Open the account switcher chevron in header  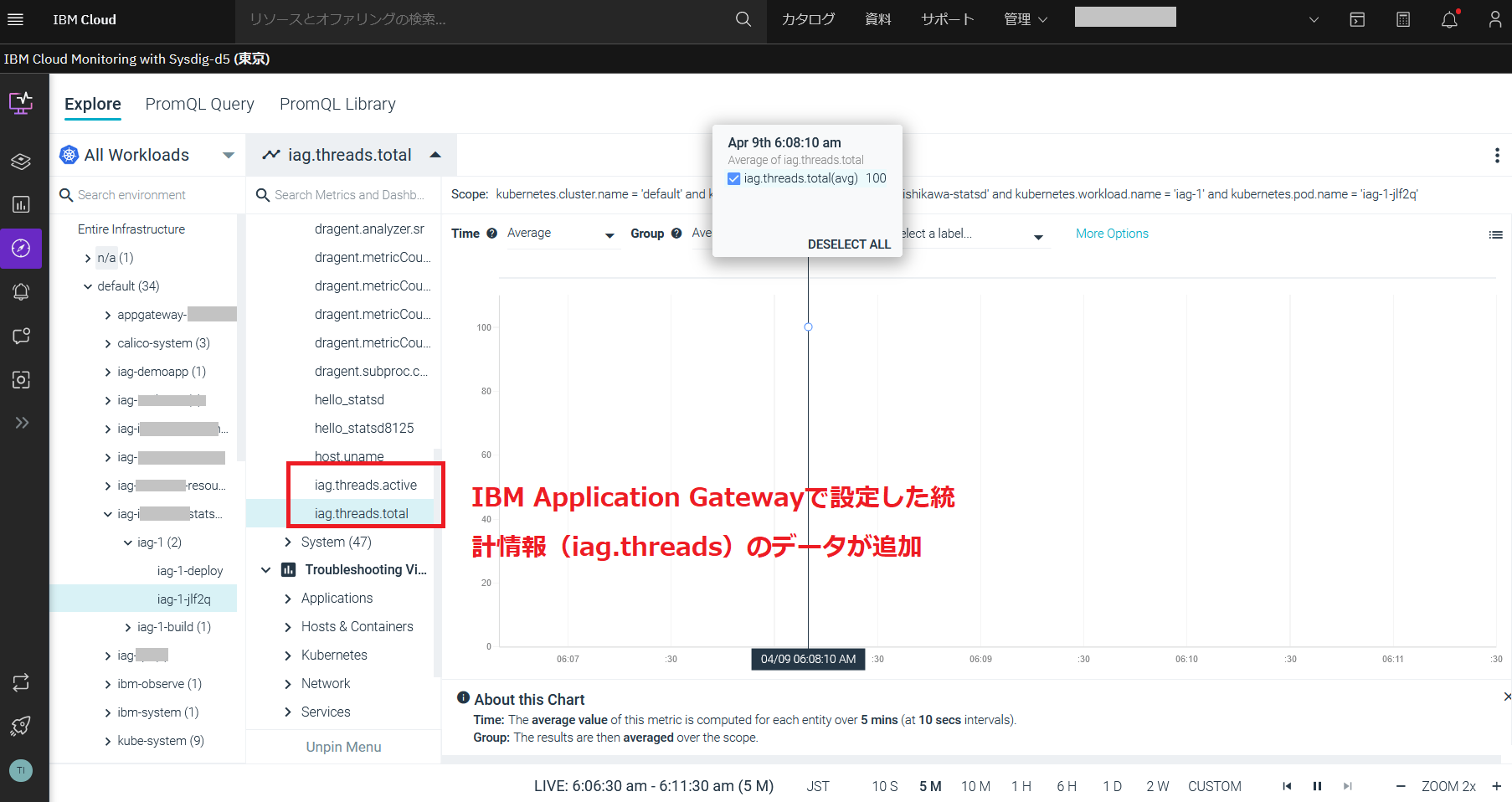(1314, 19)
